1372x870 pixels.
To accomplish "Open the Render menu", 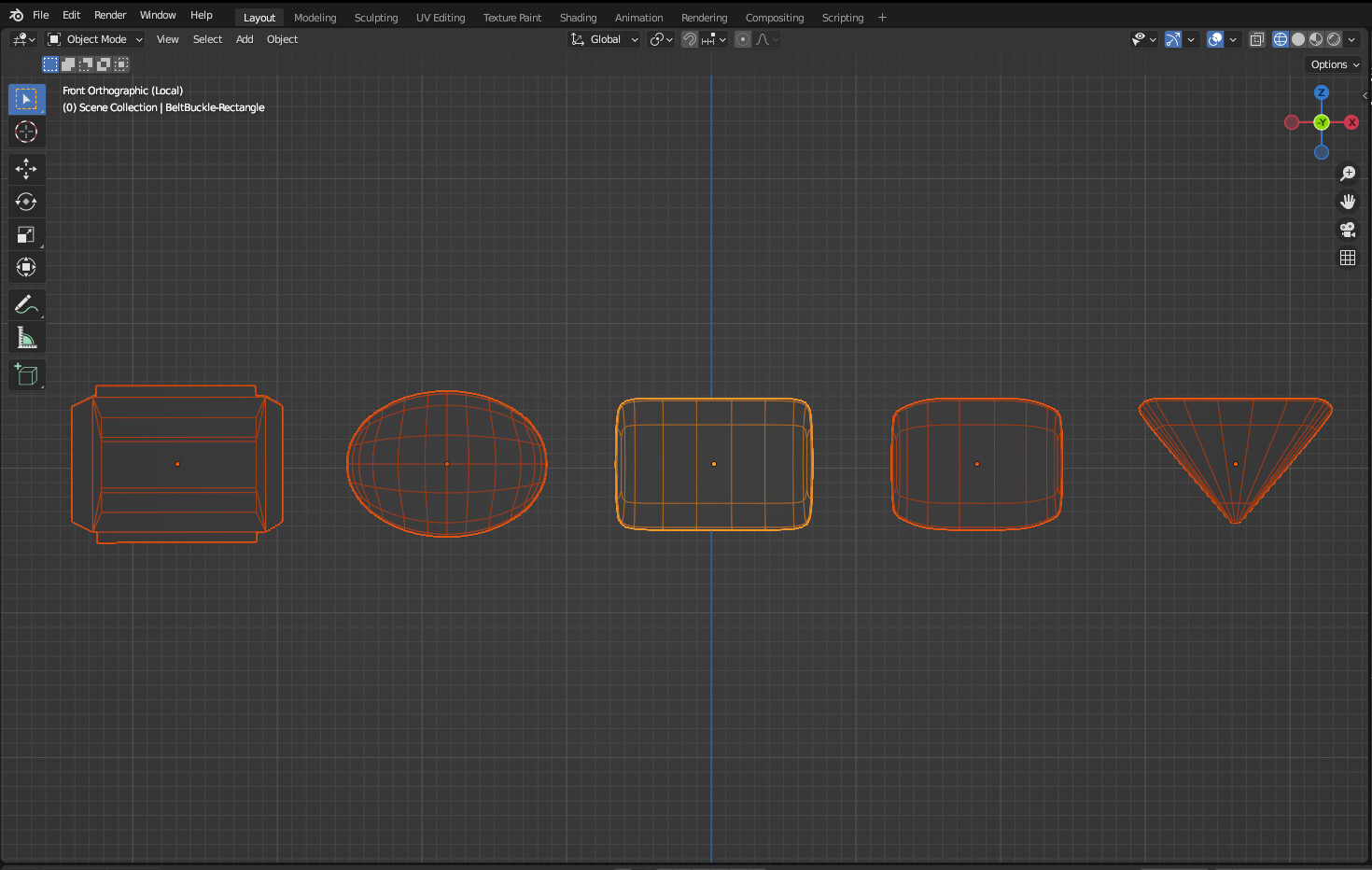I will [x=110, y=15].
